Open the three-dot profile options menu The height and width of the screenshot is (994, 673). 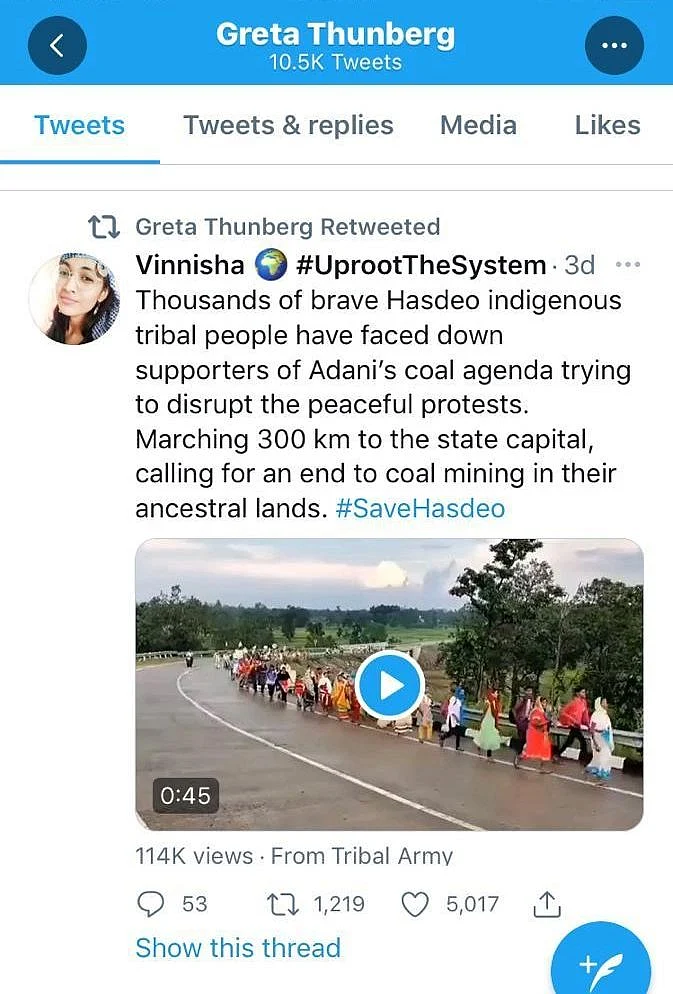click(x=614, y=46)
